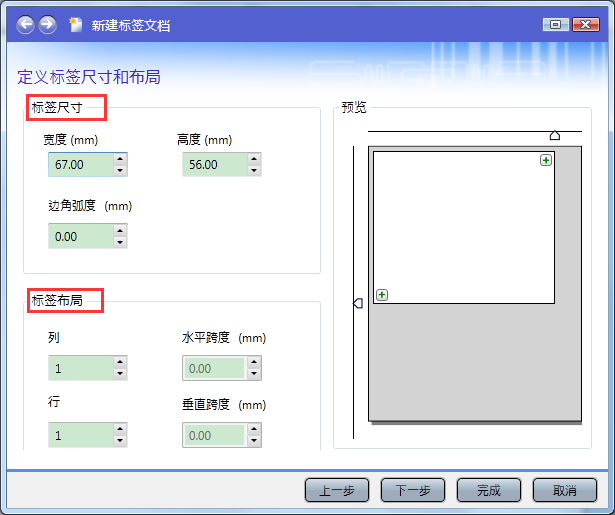Click the 标签尺寸 group heading
This screenshot has height=515, width=615.
(57, 107)
